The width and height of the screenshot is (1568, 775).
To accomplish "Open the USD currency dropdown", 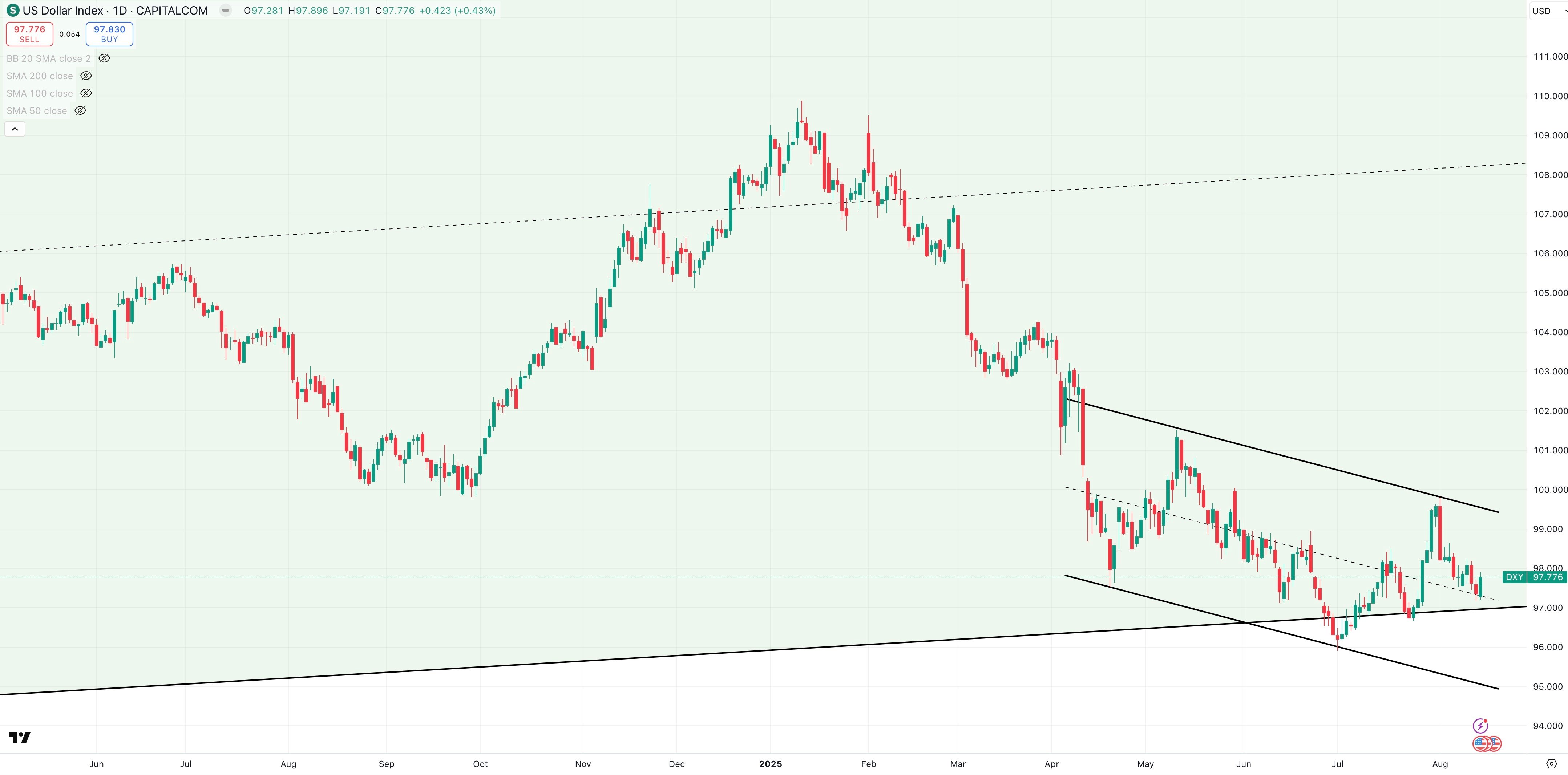I will click(1548, 11).
